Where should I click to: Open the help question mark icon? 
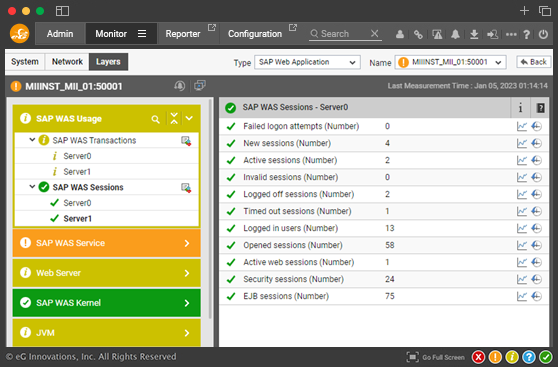[527, 34]
